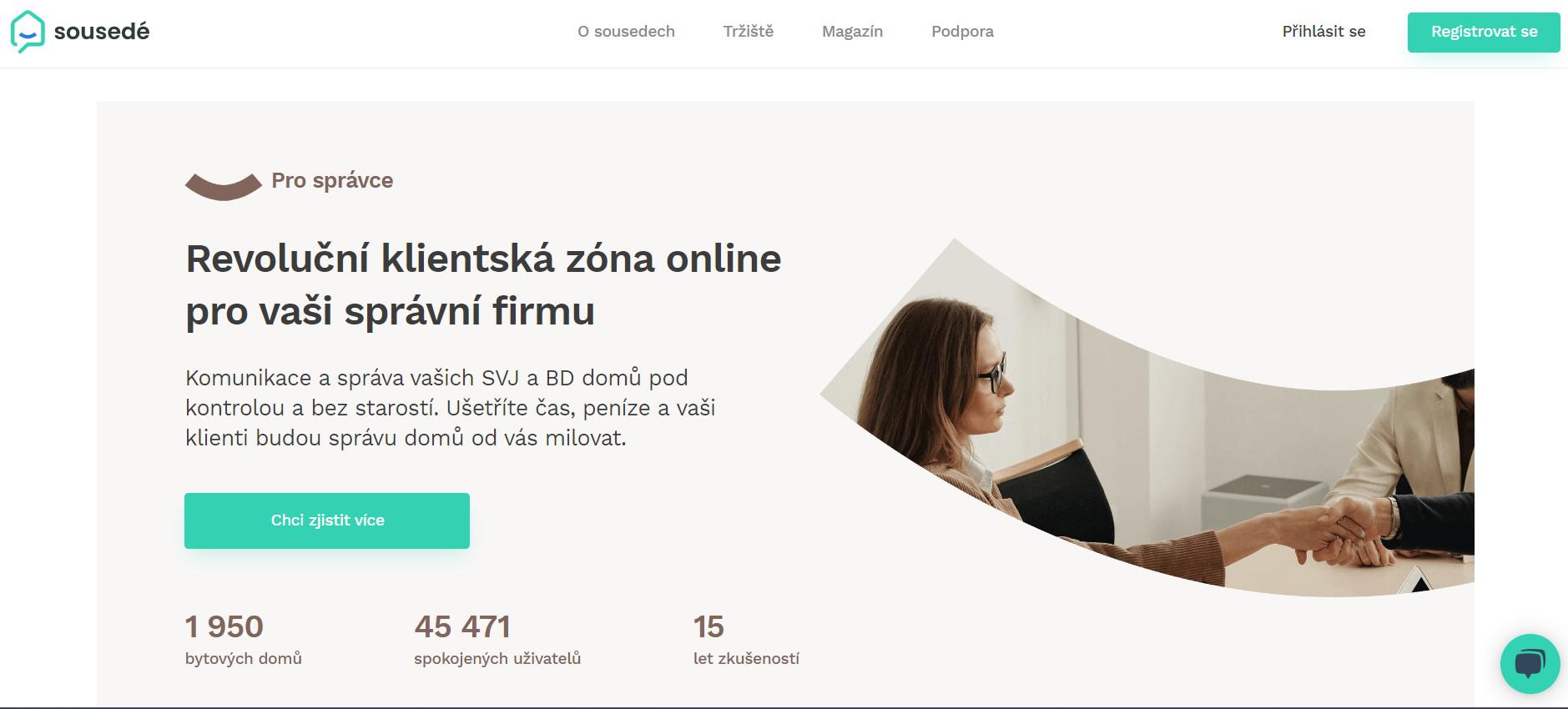Click the sousedé house logo icon

(x=28, y=32)
